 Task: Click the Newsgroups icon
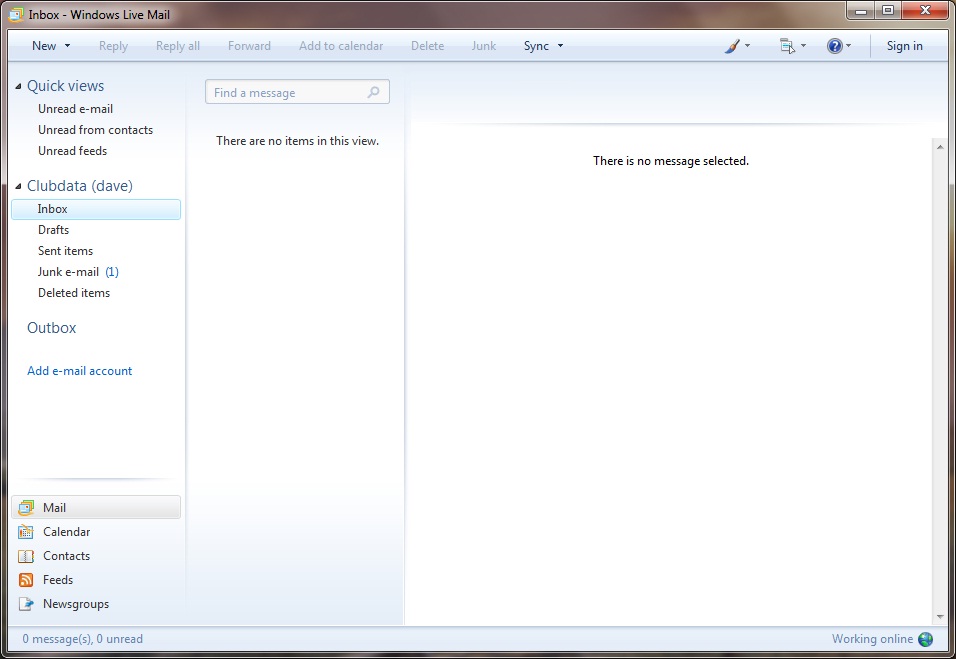point(26,604)
